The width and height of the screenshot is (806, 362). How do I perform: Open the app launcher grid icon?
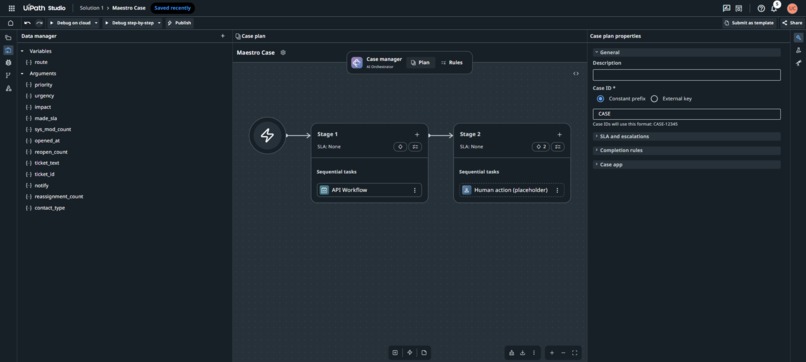pos(11,8)
